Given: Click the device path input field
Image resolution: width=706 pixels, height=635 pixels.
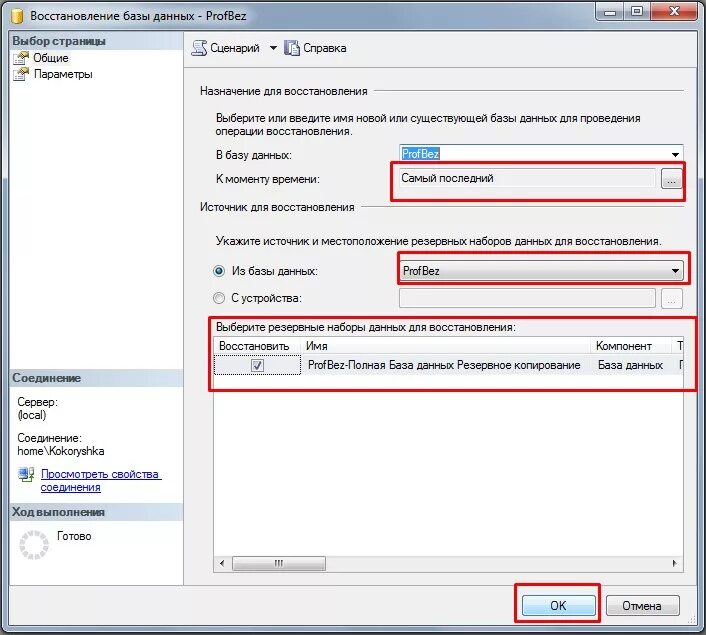Looking at the screenshot, I should pos(527,298).
